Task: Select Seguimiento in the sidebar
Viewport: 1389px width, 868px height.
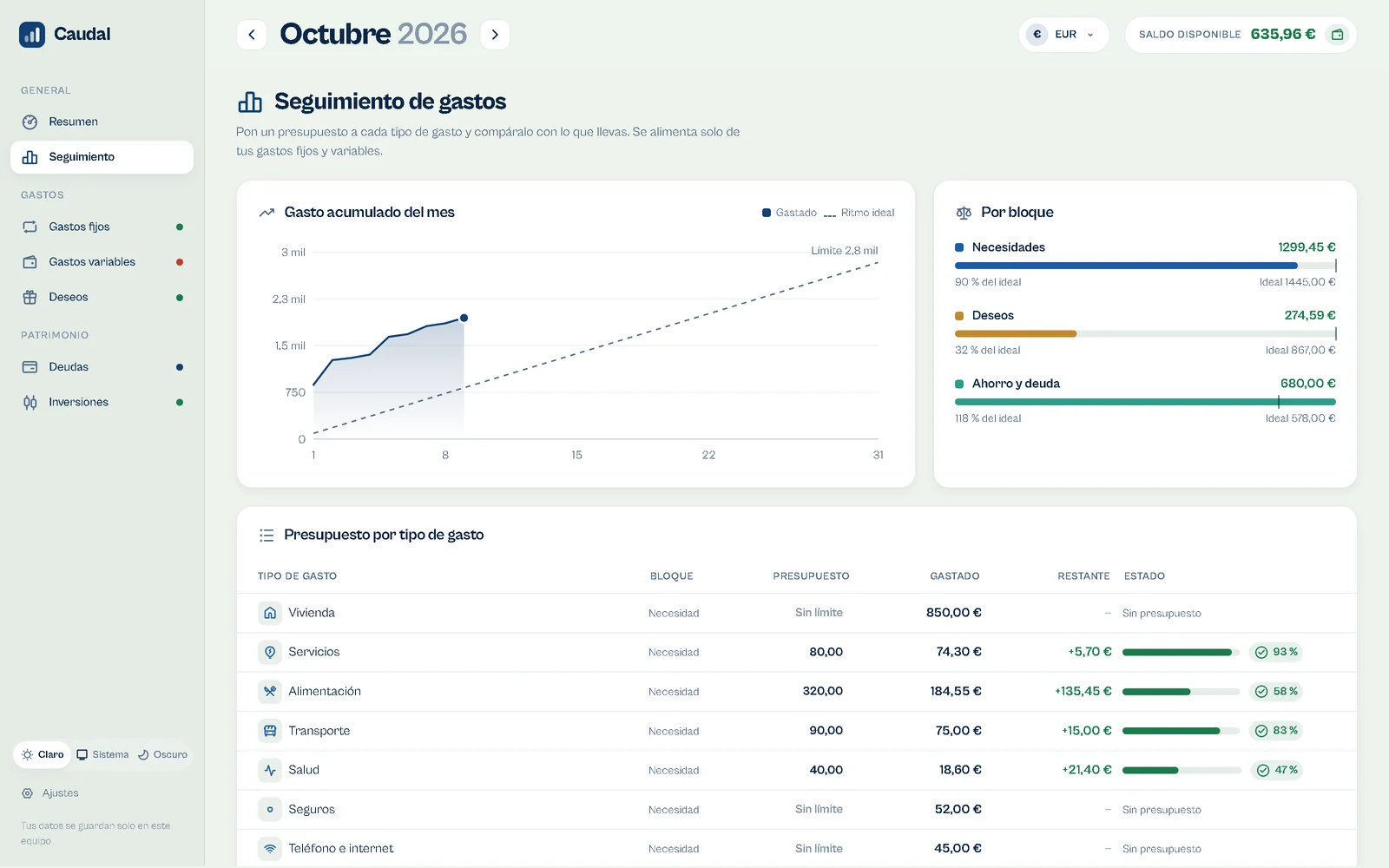Action: coord(102,157)
